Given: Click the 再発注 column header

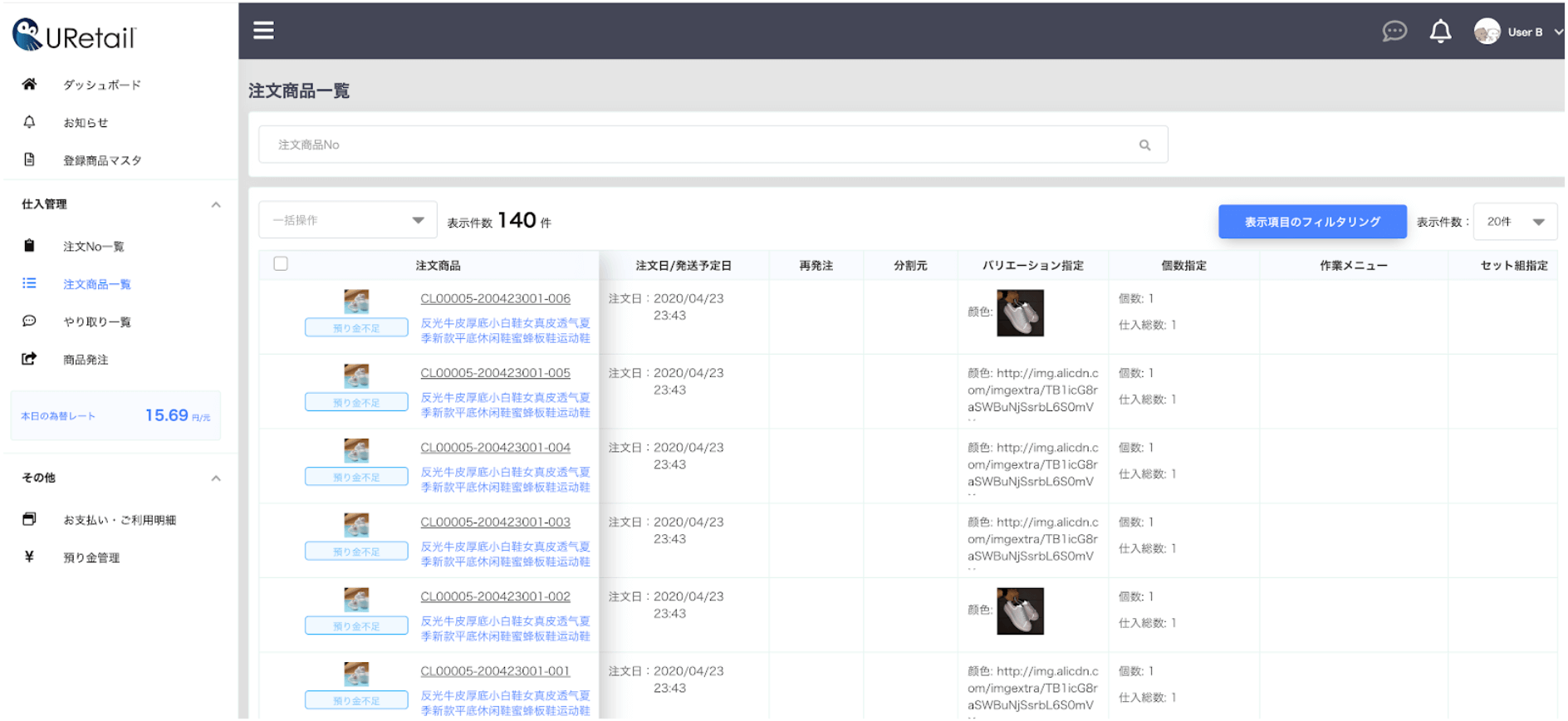Looking at the screenshot, I should point(816,266).
